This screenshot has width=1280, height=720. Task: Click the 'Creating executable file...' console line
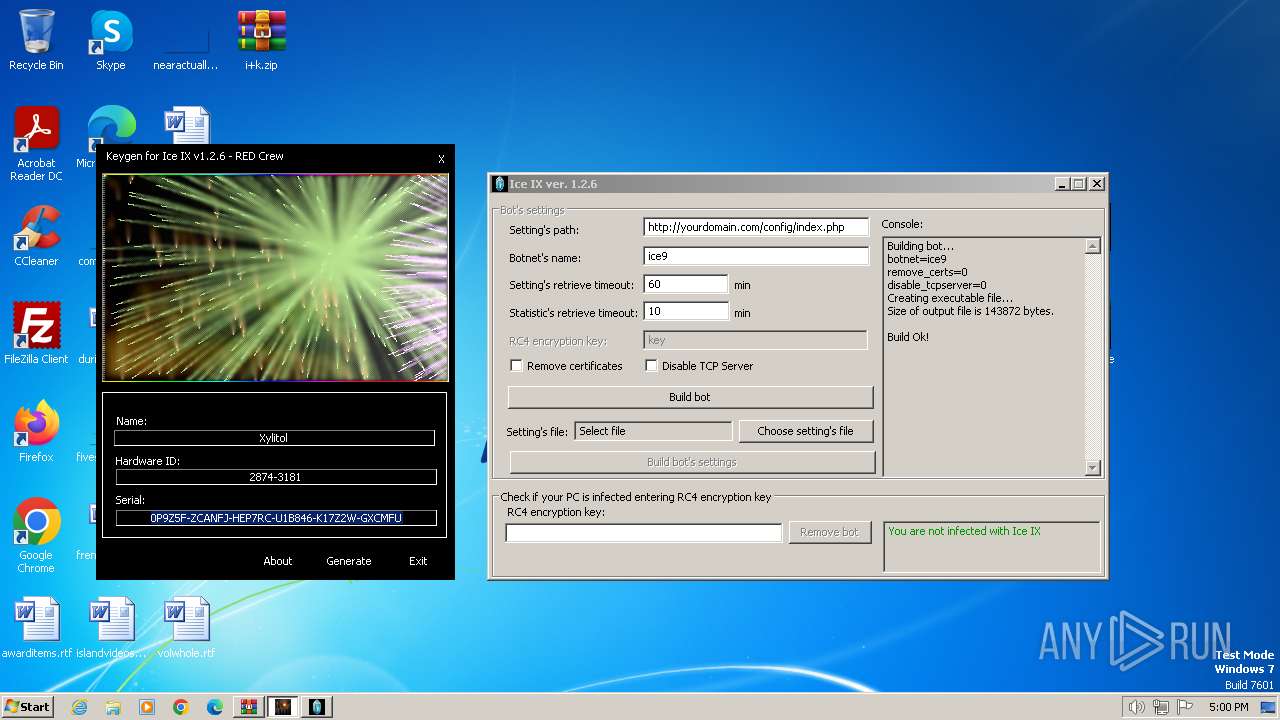(x=950, y=298)
